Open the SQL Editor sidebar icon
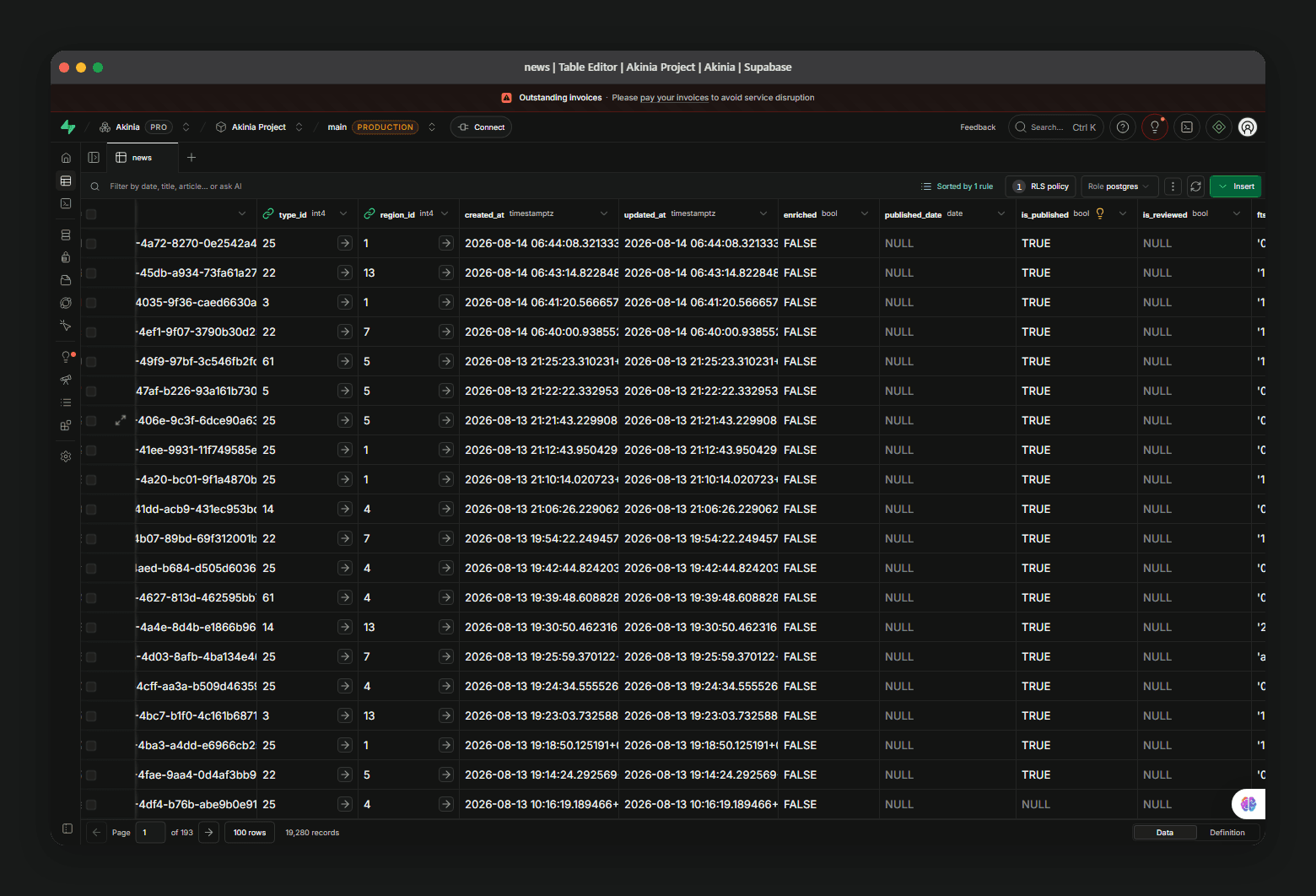 click(x=66, y=203)
